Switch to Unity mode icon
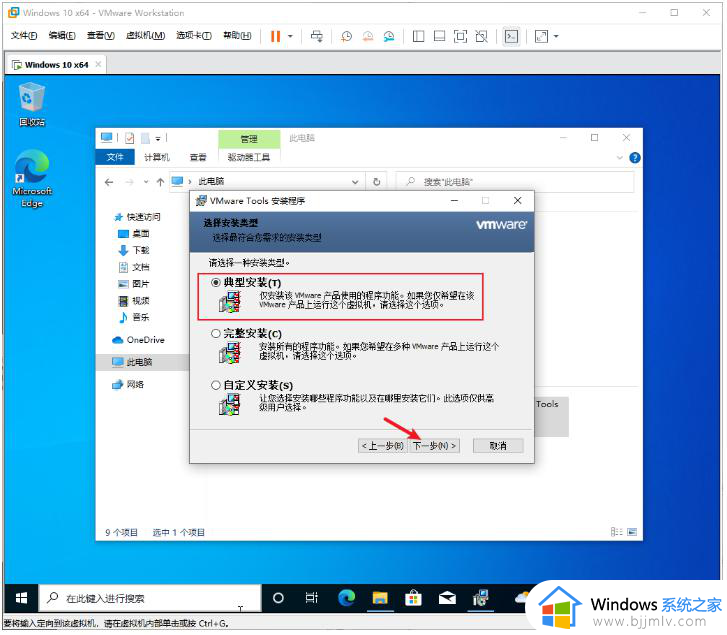The image size is (727, 635). point(482,36)
